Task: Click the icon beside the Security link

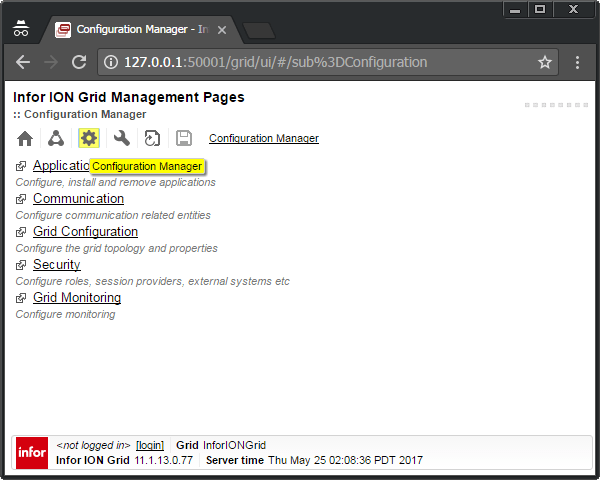Action: tap(21, 265)
